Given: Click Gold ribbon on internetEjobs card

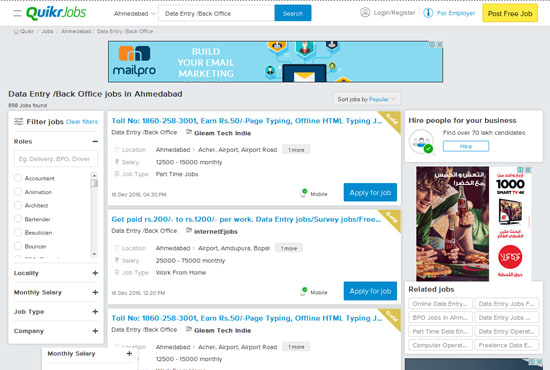Looking at the screenshot, I should point(391,218).
